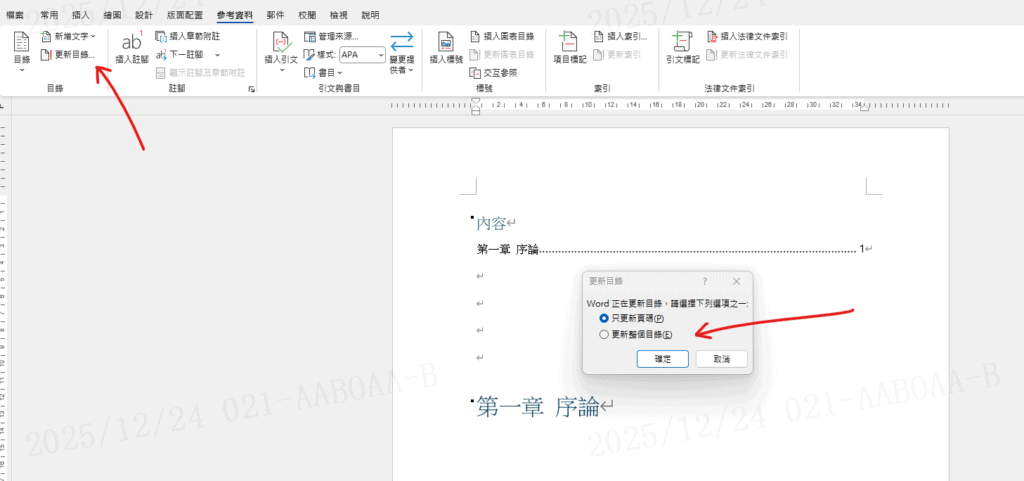The height and width of the screenshot is (481, 1024).
Task: Select the 更新整個目錄 radio option
Action: [x=604, y=334]
